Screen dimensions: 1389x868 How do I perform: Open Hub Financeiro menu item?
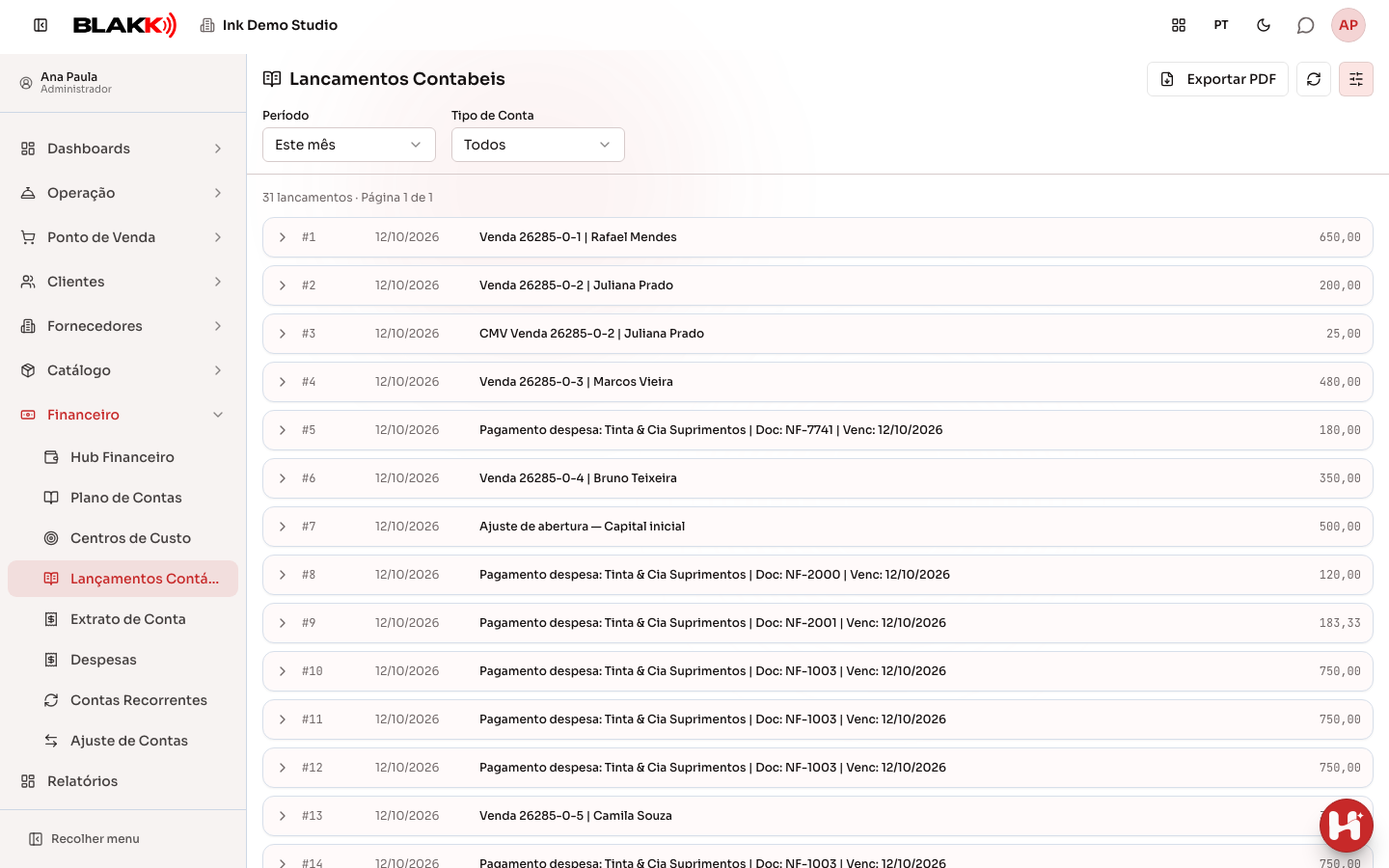pyautogui.click(x=123, y=457)
